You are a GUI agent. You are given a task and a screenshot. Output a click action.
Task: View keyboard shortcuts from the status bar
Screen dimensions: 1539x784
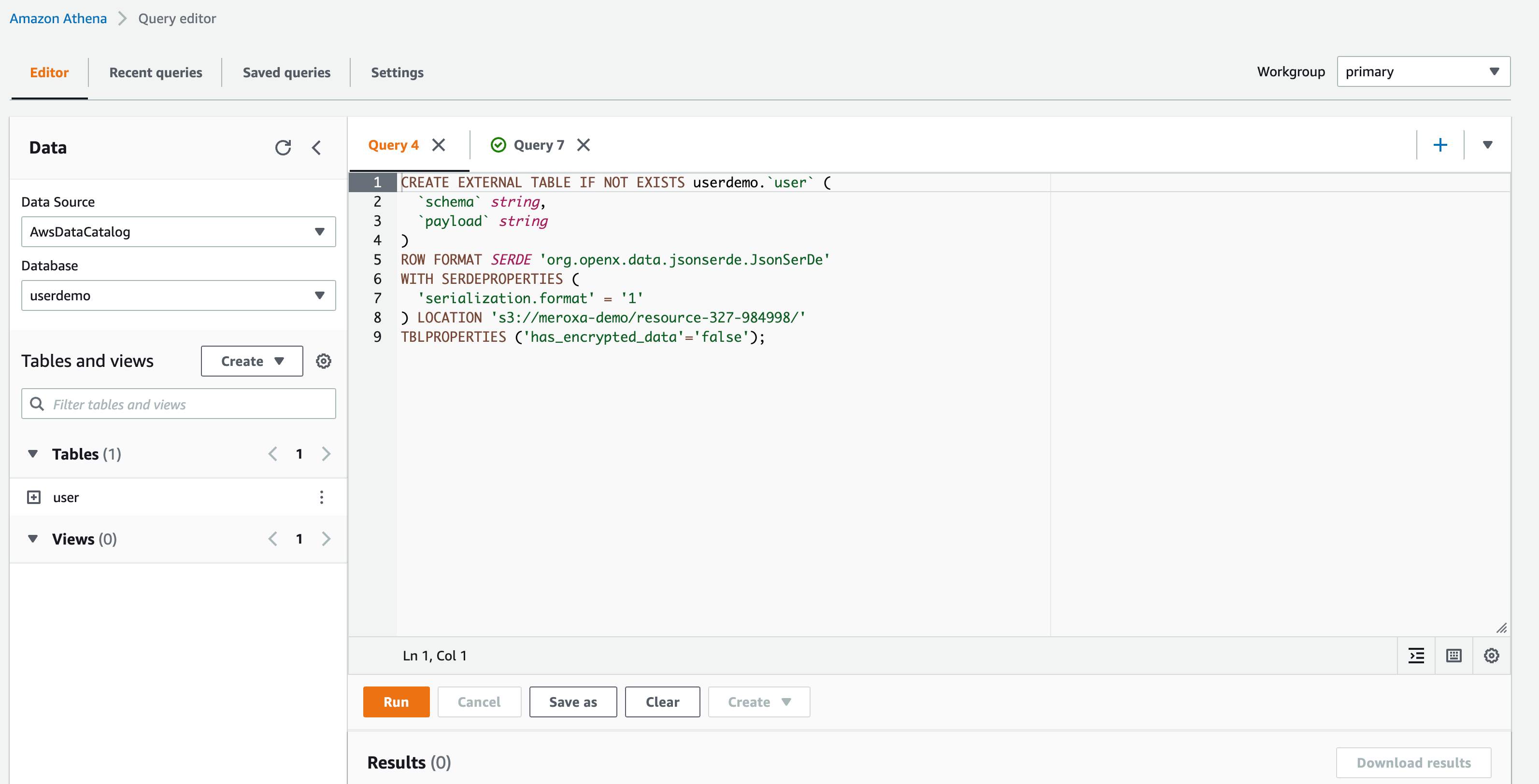pyautogui.click(x=1453, y=655)
